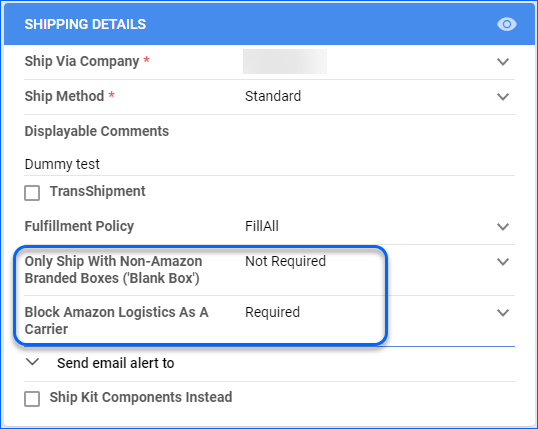Click the Displayable Comments label

(96, 131)
